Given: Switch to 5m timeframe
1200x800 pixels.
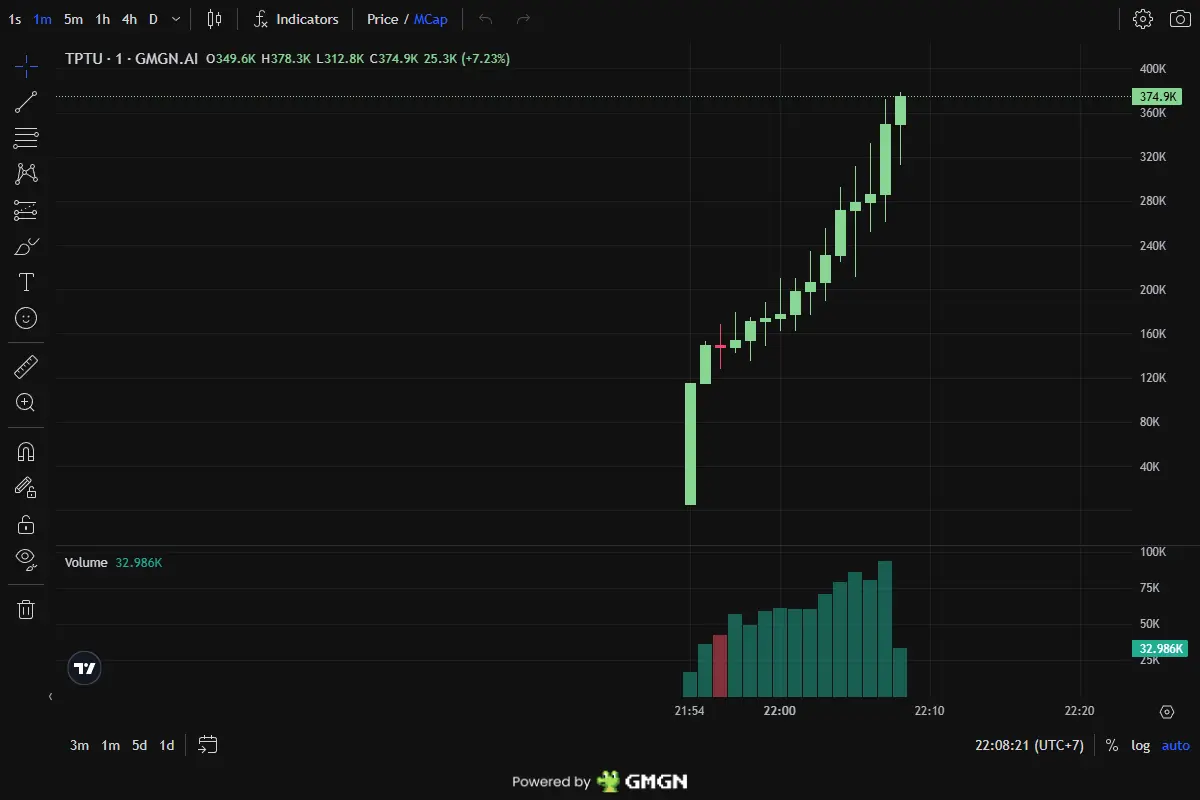Looking at the screenshot, I should 73,19.
